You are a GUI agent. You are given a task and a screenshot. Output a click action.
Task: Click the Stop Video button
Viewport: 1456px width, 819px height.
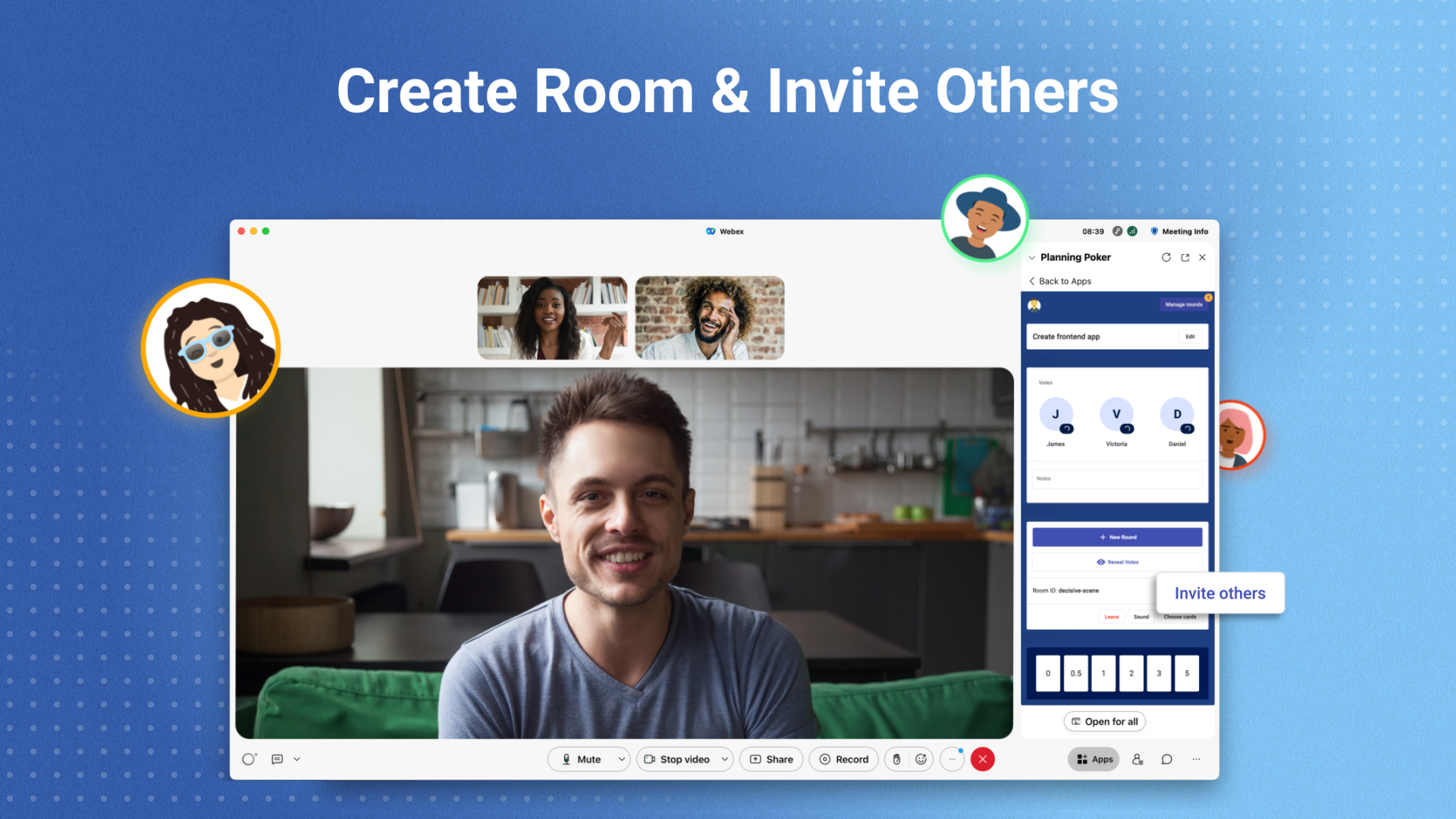685,759
